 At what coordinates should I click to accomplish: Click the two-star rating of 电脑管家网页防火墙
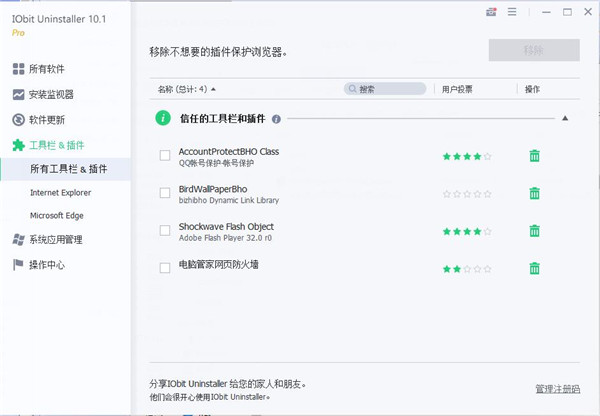(x=467, y=269)
